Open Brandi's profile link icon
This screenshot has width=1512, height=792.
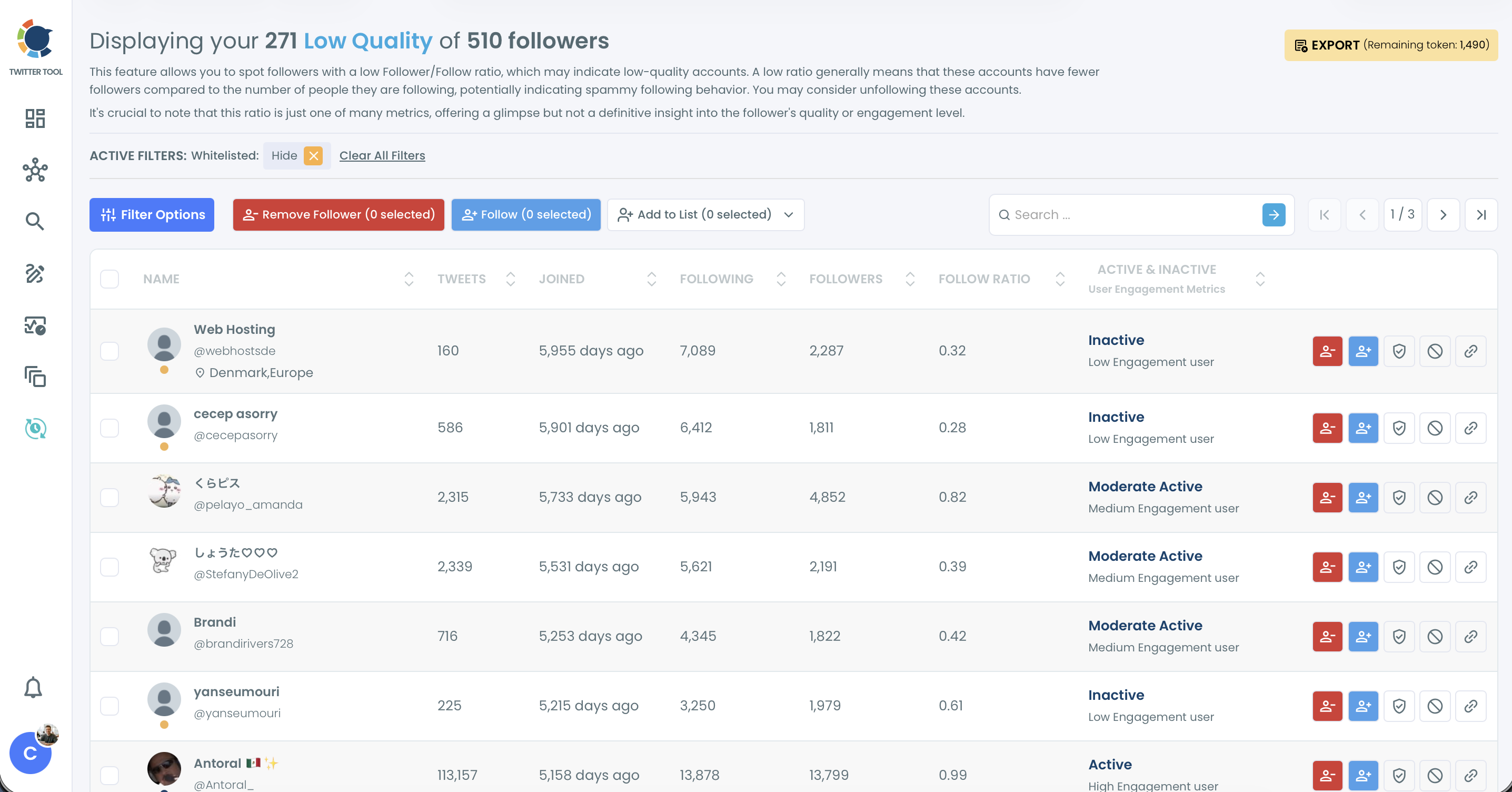click(x=1470, y=637)
